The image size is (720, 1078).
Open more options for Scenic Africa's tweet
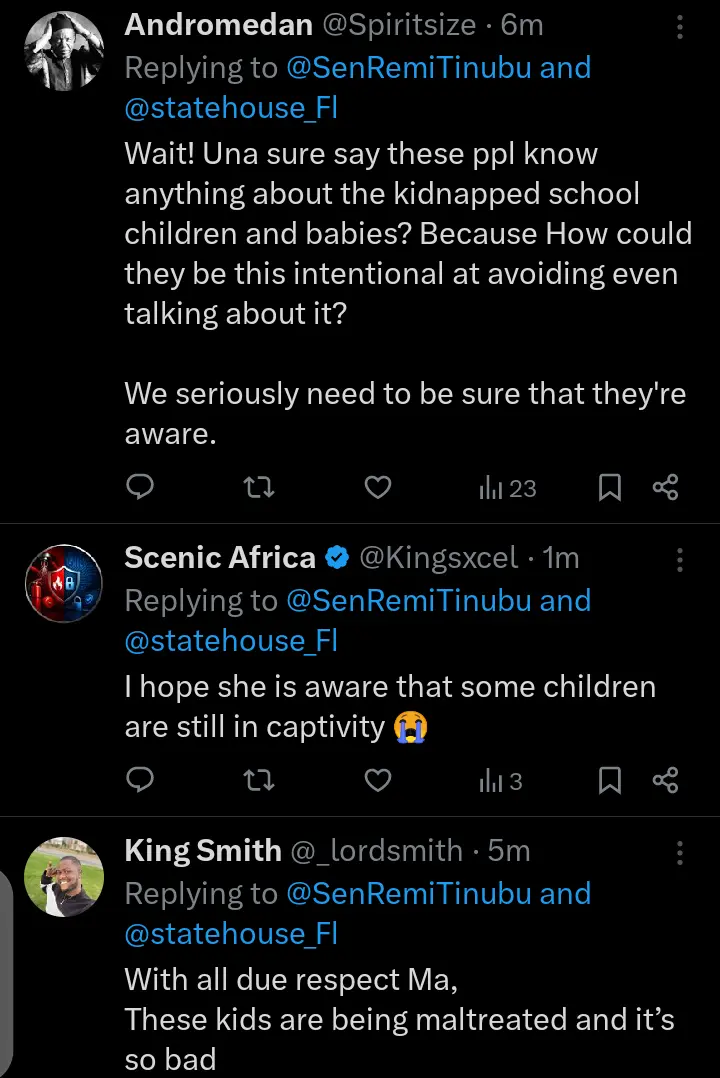(679, 560)
